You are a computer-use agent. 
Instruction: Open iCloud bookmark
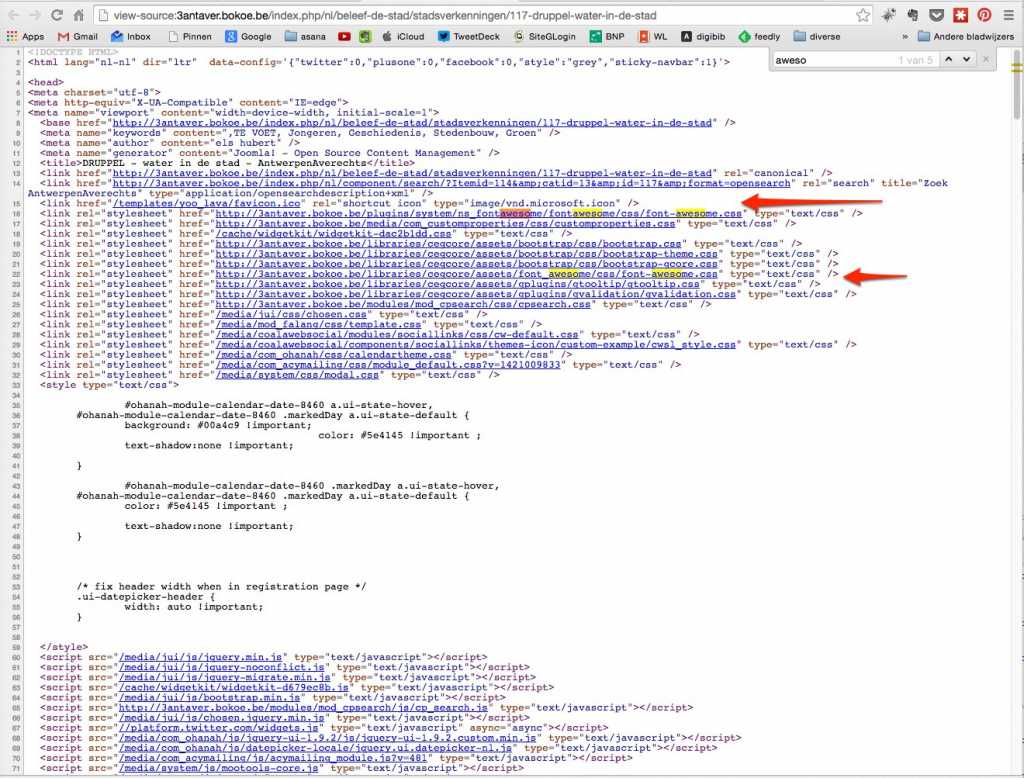click(404, 37)
